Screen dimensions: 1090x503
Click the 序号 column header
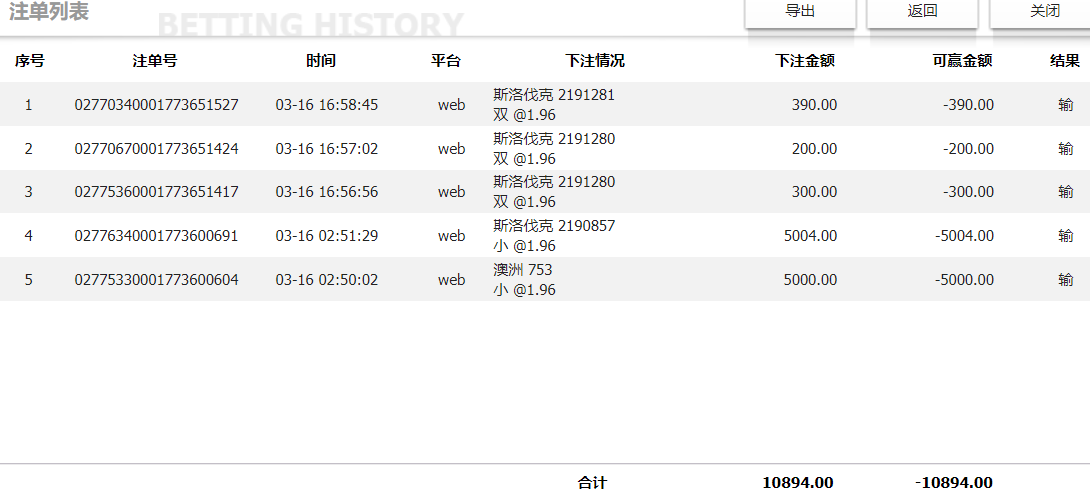pyautogui.click(x=29, y=61)
